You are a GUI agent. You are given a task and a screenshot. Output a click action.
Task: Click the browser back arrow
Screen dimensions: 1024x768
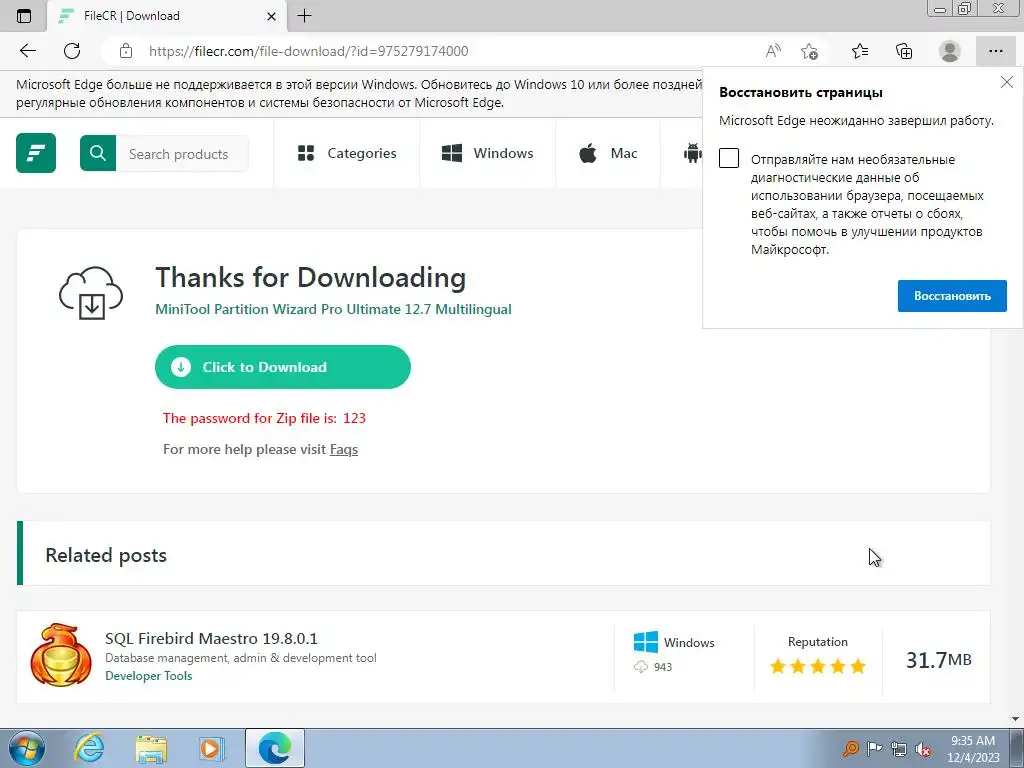(x=27, y=51)
